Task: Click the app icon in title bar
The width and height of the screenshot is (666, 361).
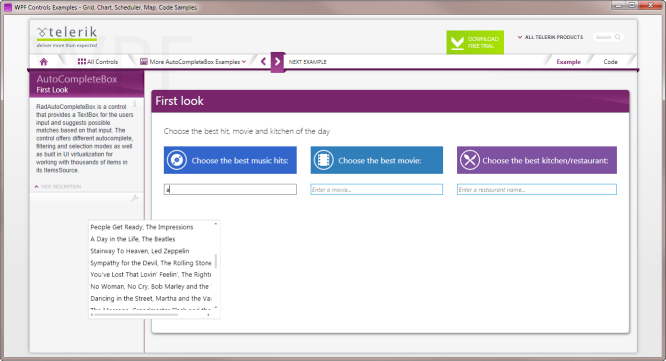Action: click(x=8, y=7)
